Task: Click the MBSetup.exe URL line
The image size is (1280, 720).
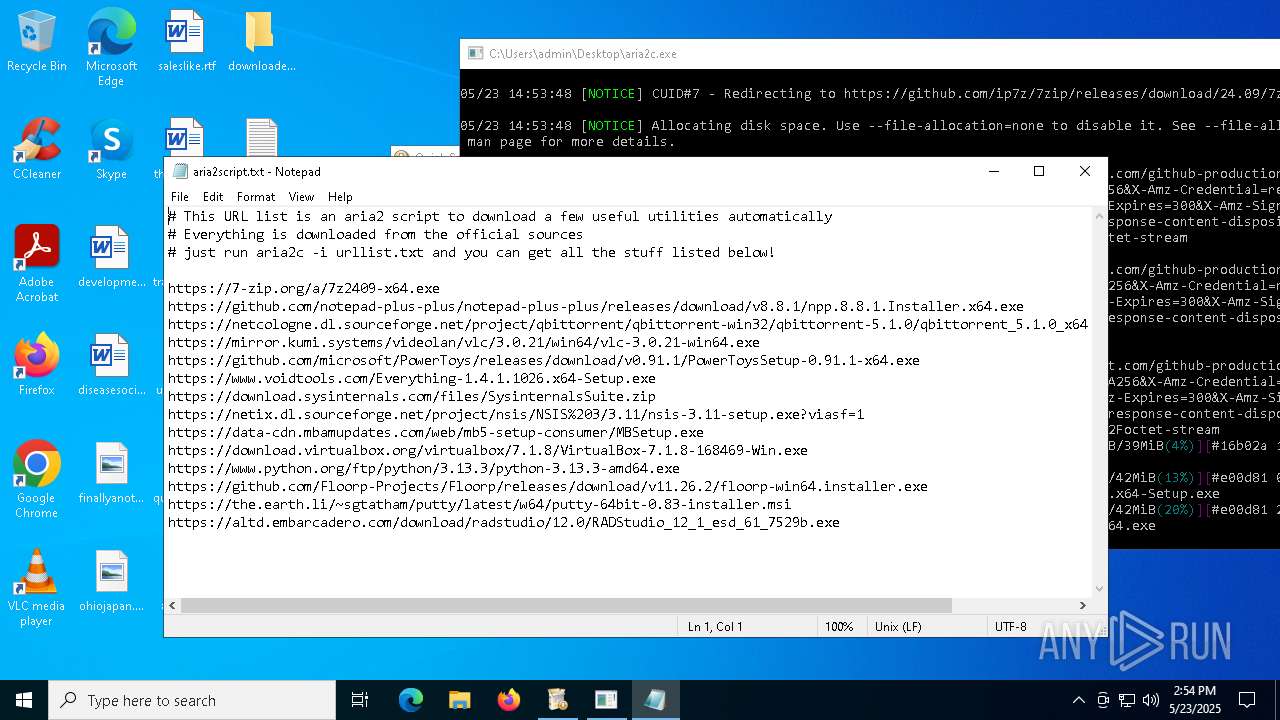Action: (436, 432)
